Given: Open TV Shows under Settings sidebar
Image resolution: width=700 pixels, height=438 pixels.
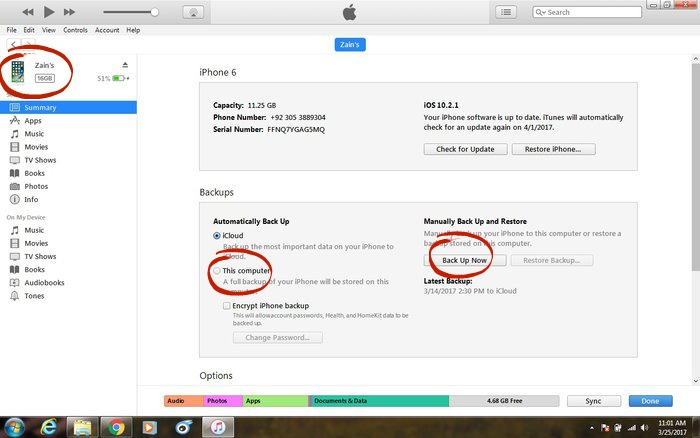Looking at the screenshot, I should point(40,160).
